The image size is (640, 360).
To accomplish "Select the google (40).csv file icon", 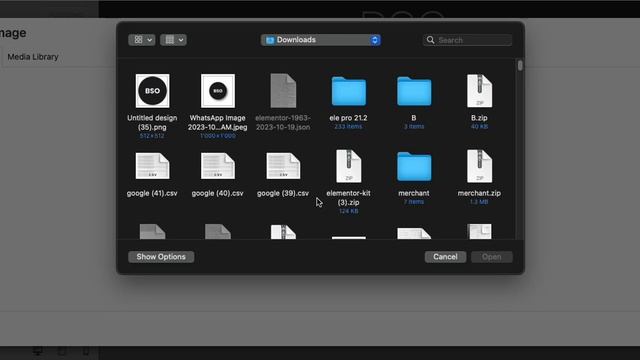I will coord(218,166).
